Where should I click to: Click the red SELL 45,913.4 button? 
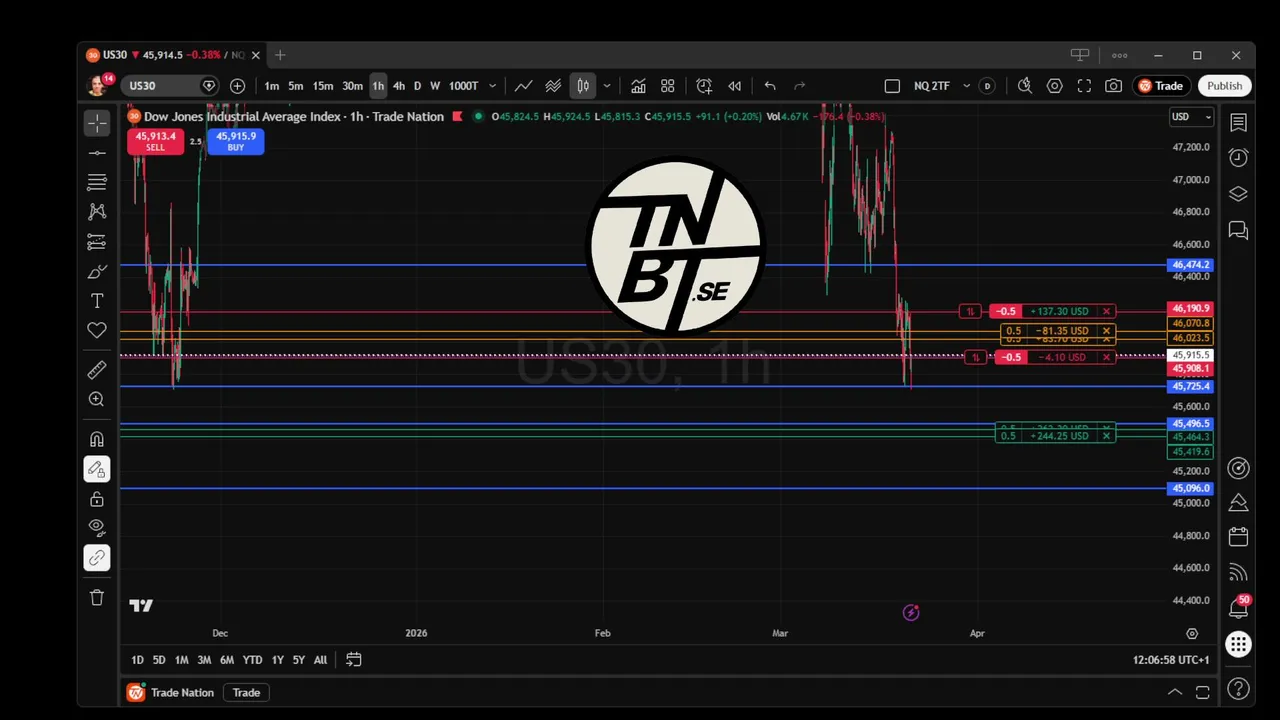(x=155, y=141)
